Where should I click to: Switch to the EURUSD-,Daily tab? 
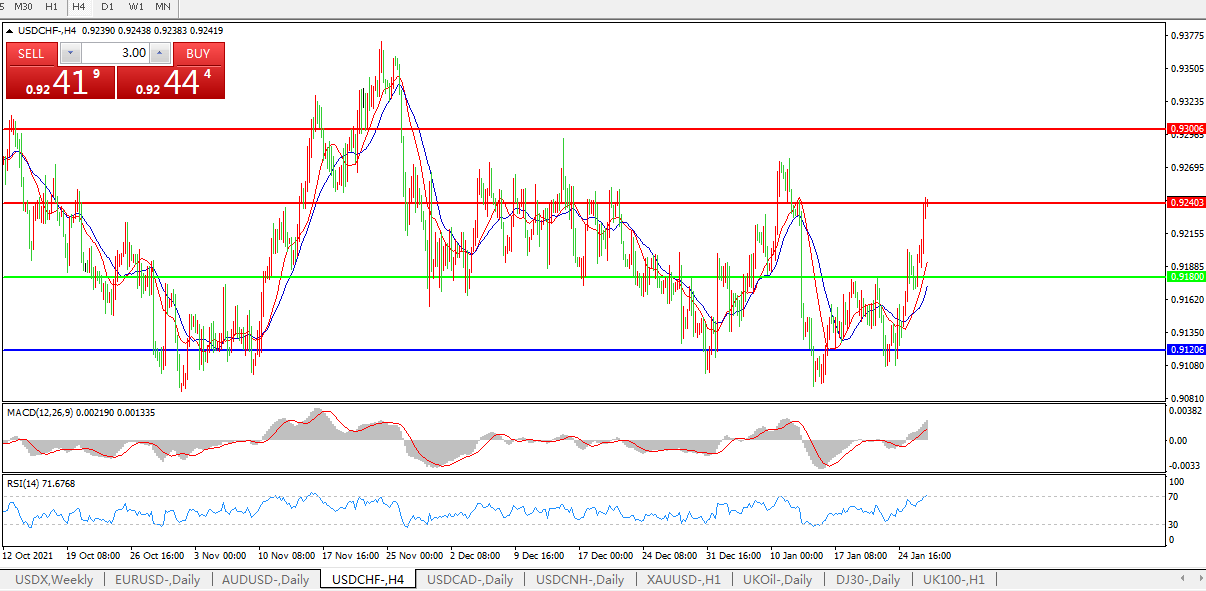pos(157,580)
